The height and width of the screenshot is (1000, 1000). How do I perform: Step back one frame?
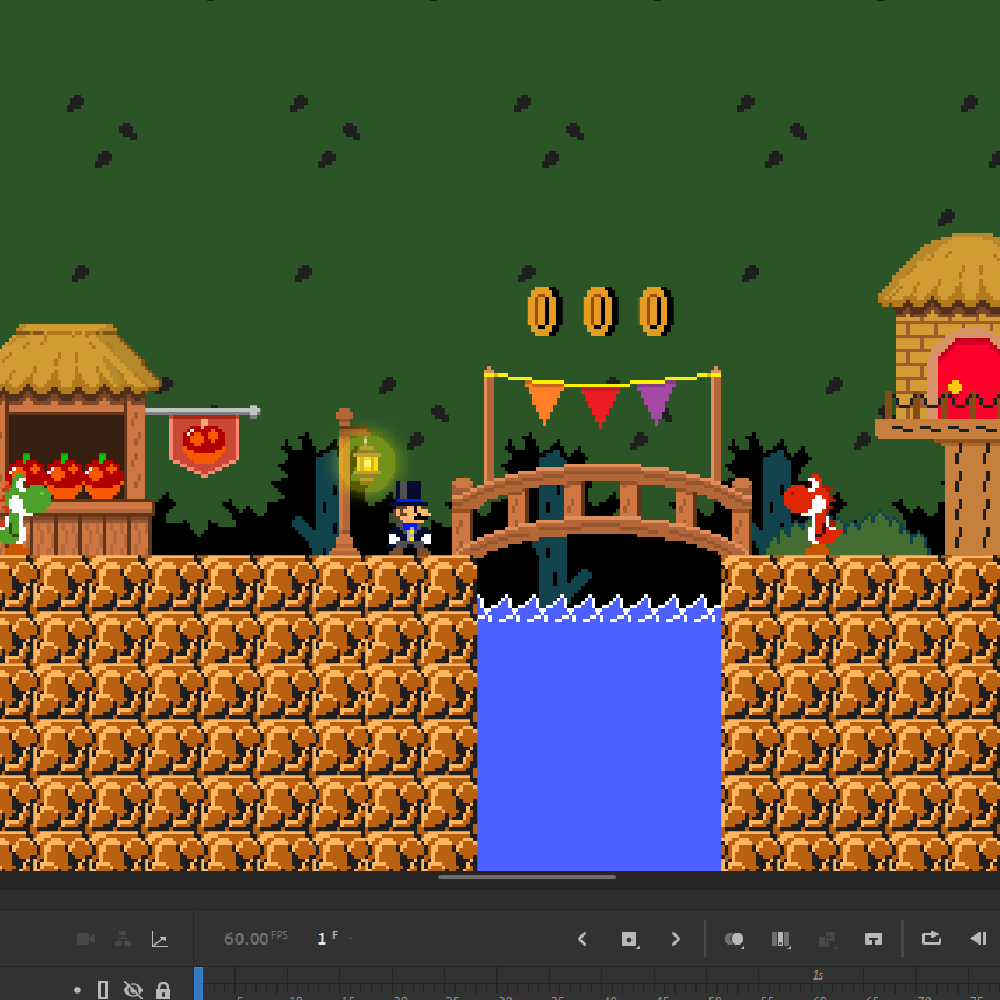[x=978, y=938]
